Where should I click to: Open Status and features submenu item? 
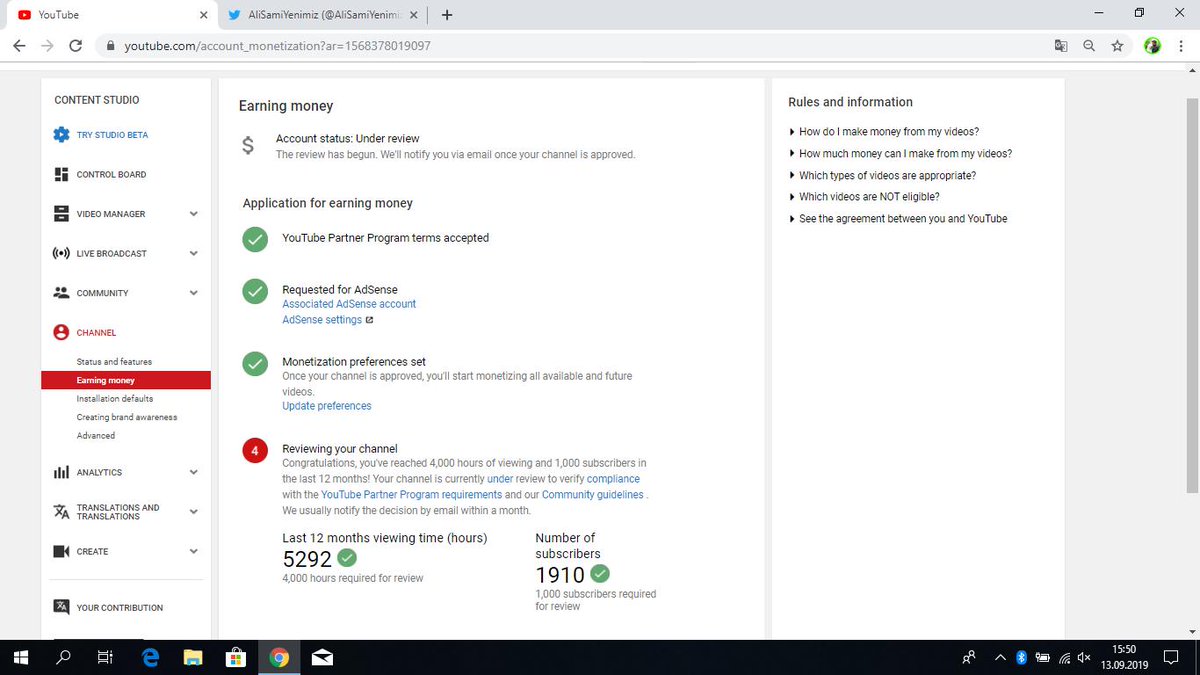114,361
